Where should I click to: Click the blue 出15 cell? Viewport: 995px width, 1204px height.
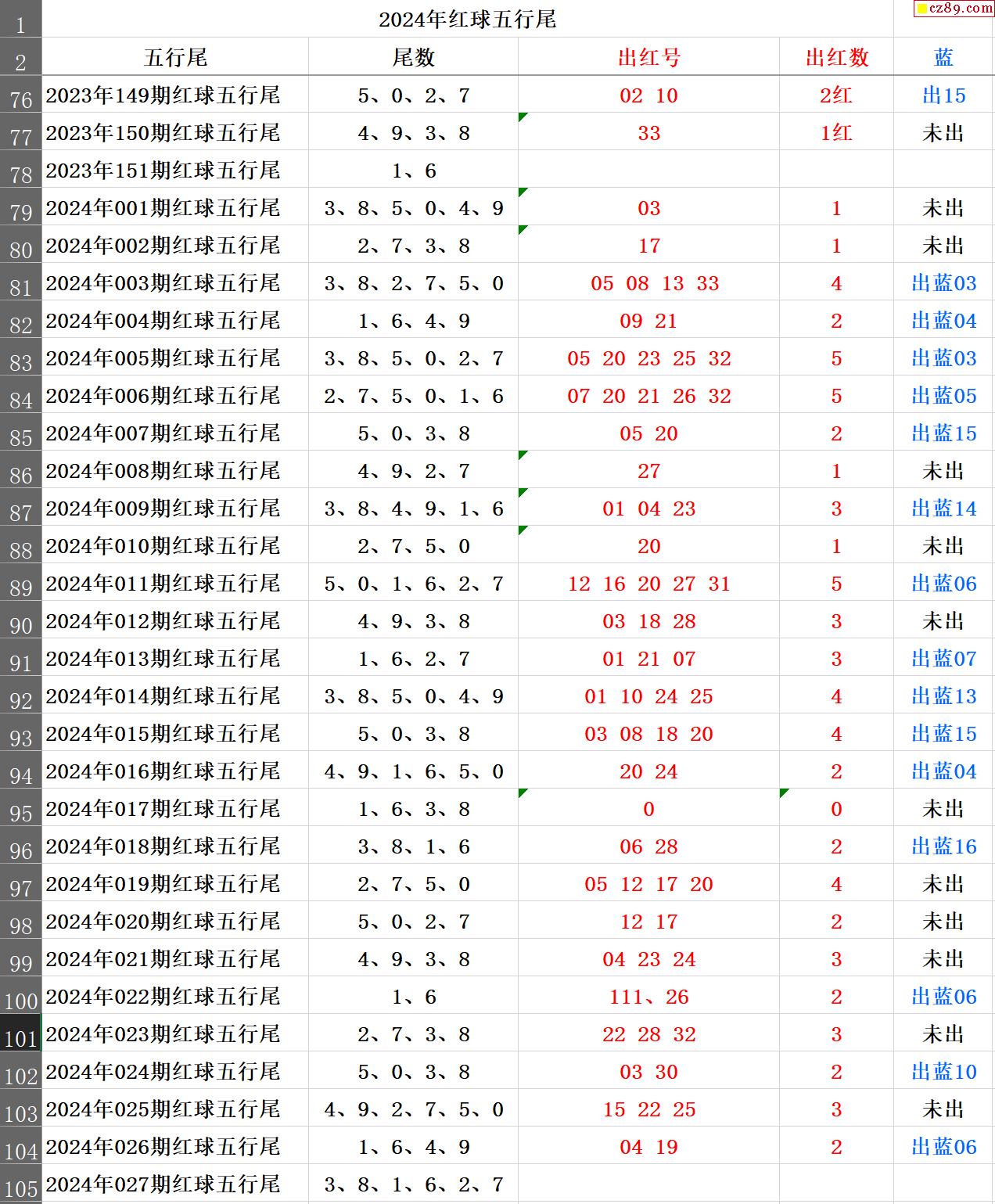[x=943, y=95]
